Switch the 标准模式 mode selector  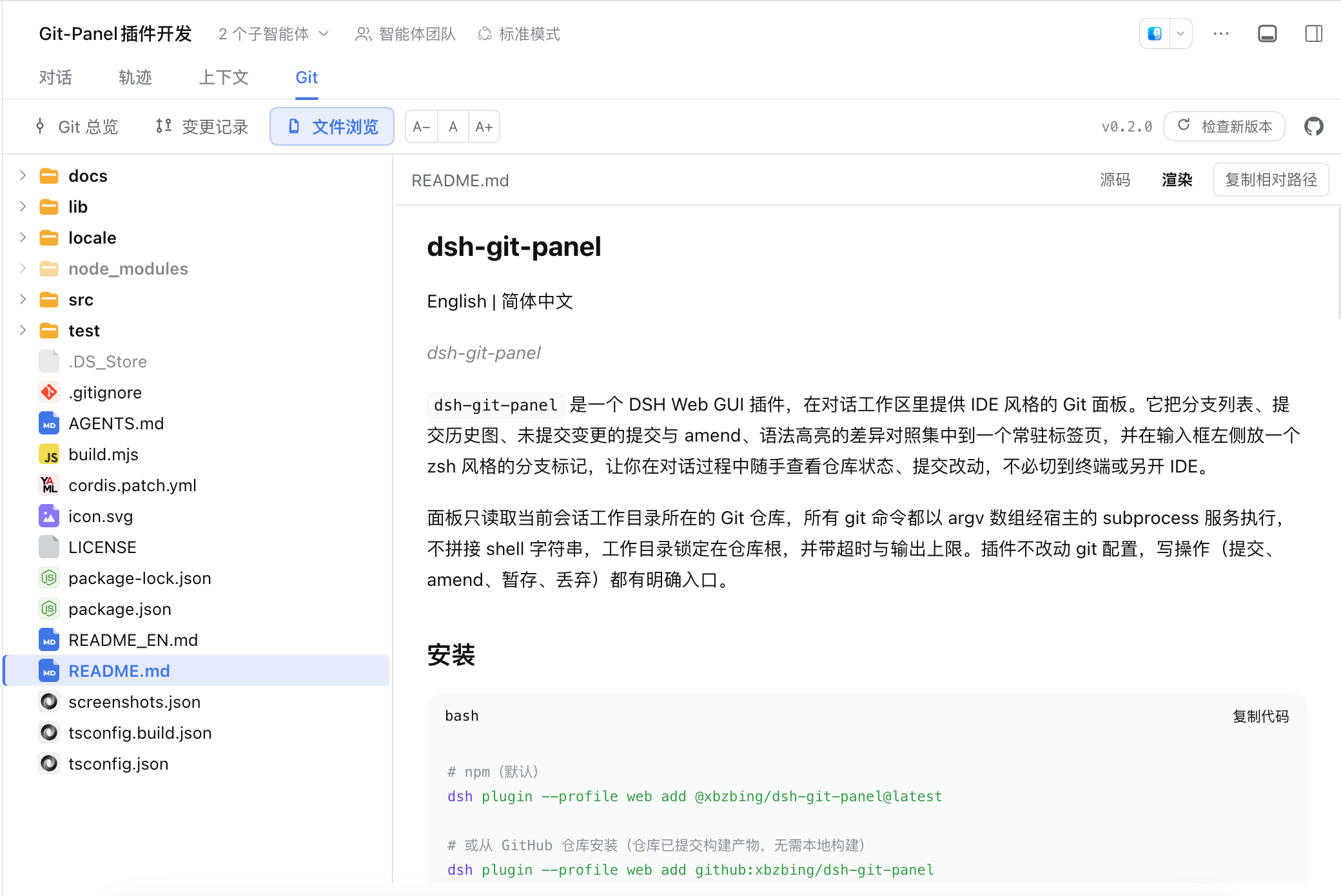tap(519, 34)
